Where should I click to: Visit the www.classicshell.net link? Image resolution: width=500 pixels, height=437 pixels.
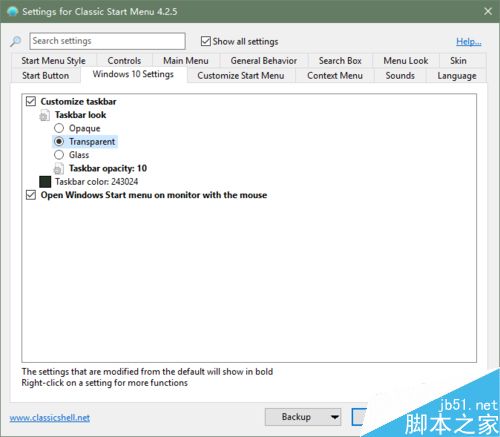pyautogui.click(x=50, y=418)
